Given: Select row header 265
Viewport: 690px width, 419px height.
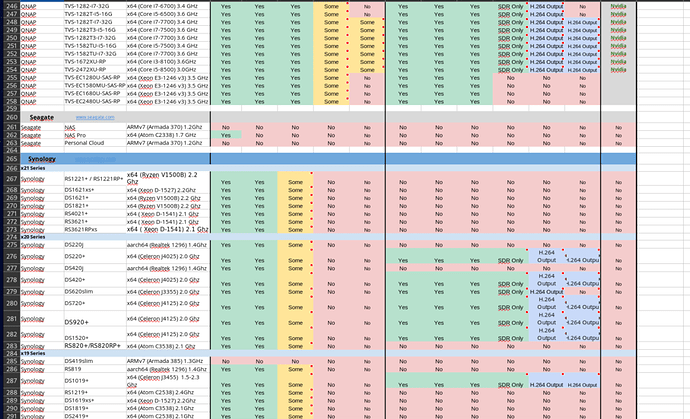Looking at the screenshot, I should (11, 159).
